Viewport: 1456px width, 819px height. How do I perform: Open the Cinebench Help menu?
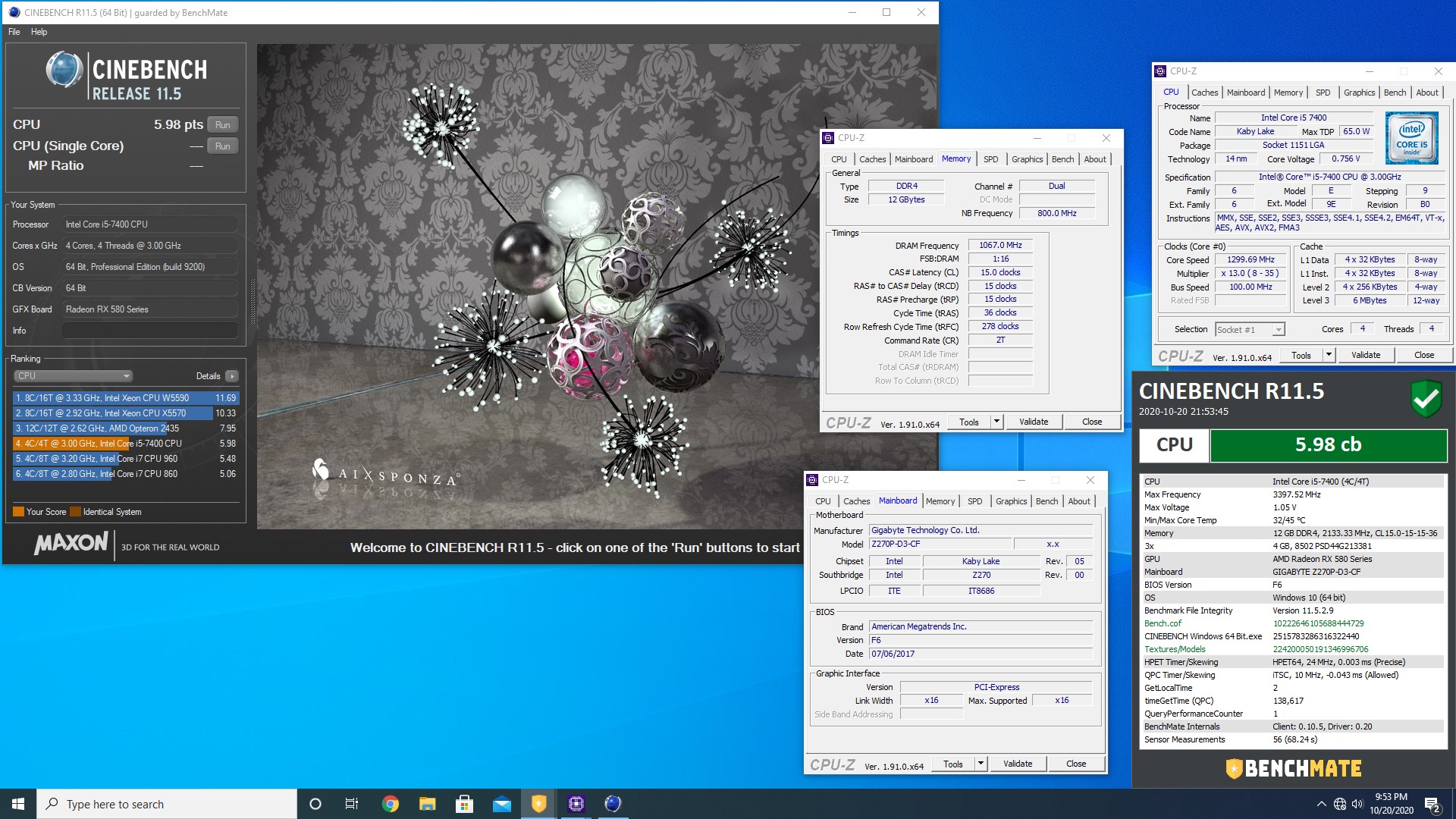point(39,32)
